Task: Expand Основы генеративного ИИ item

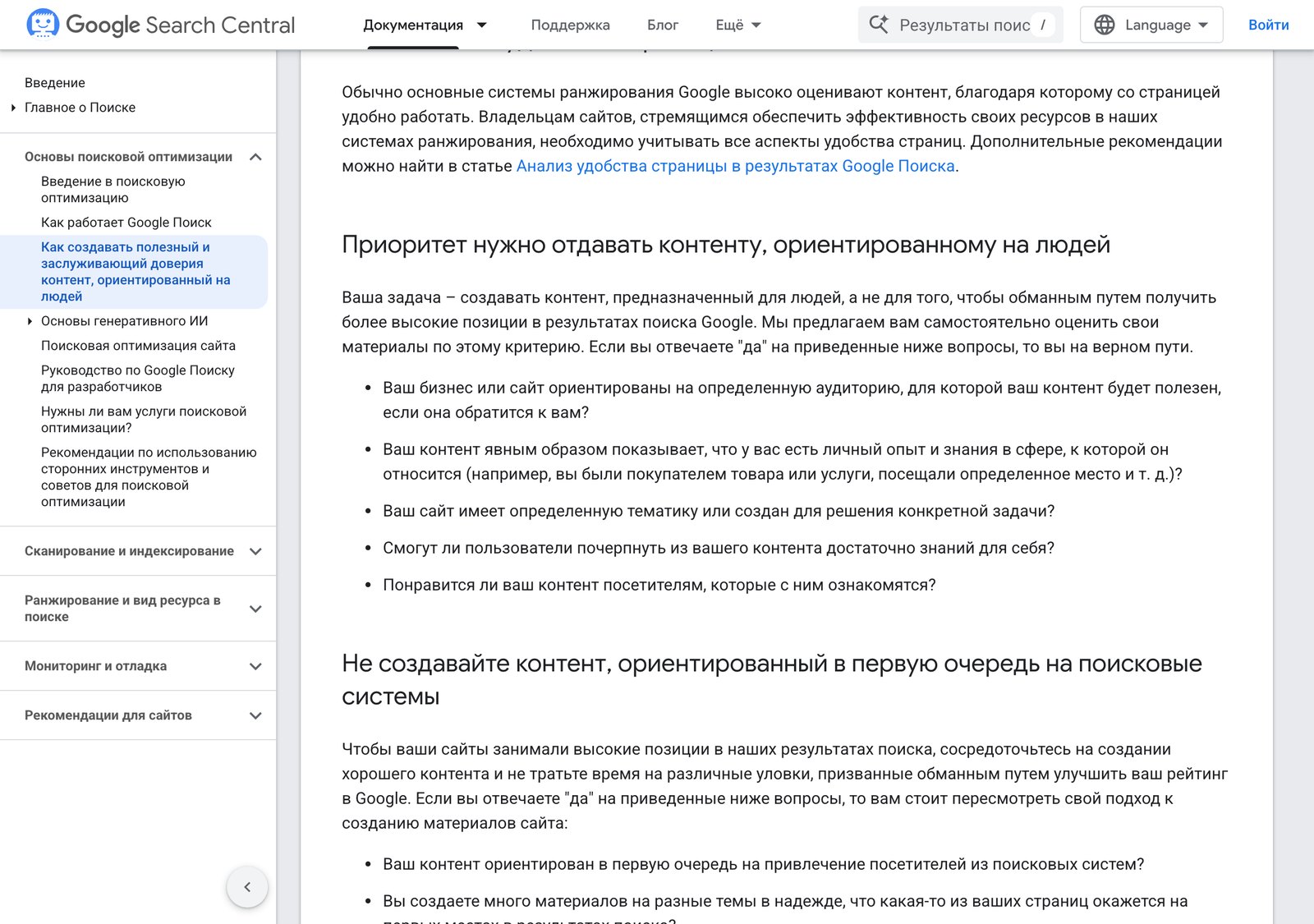Action: tap(30, 321)
